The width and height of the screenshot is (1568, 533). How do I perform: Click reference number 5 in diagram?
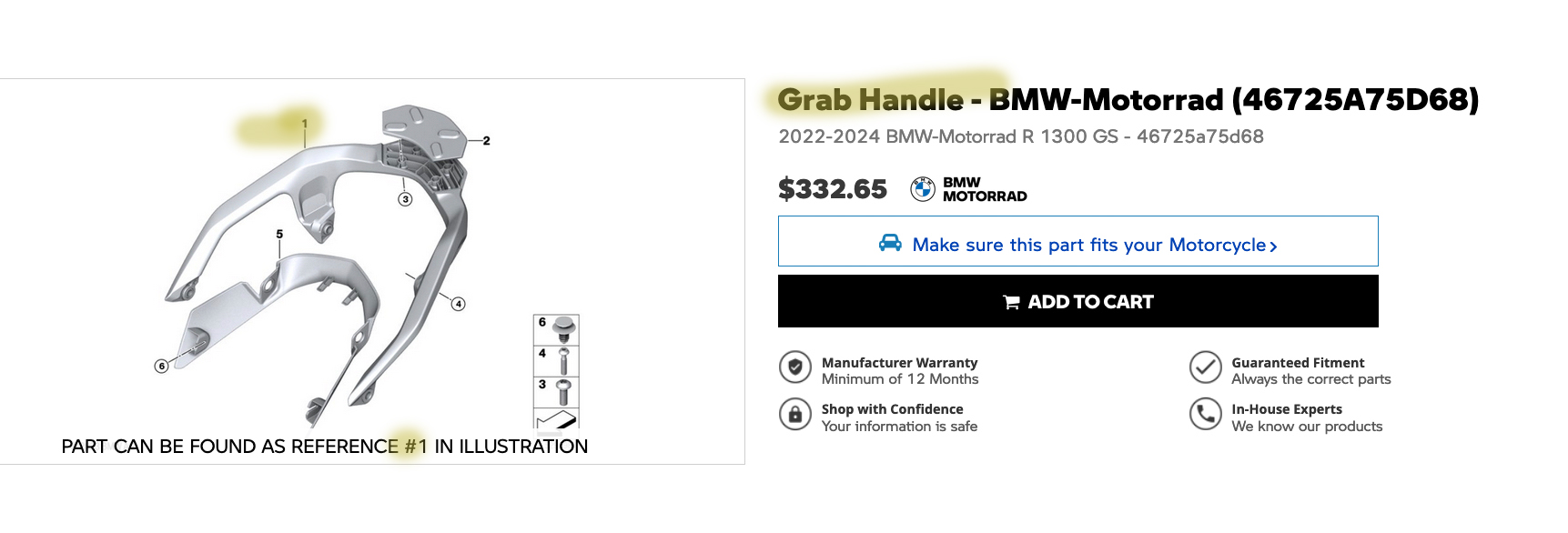[x=279, y=235]
